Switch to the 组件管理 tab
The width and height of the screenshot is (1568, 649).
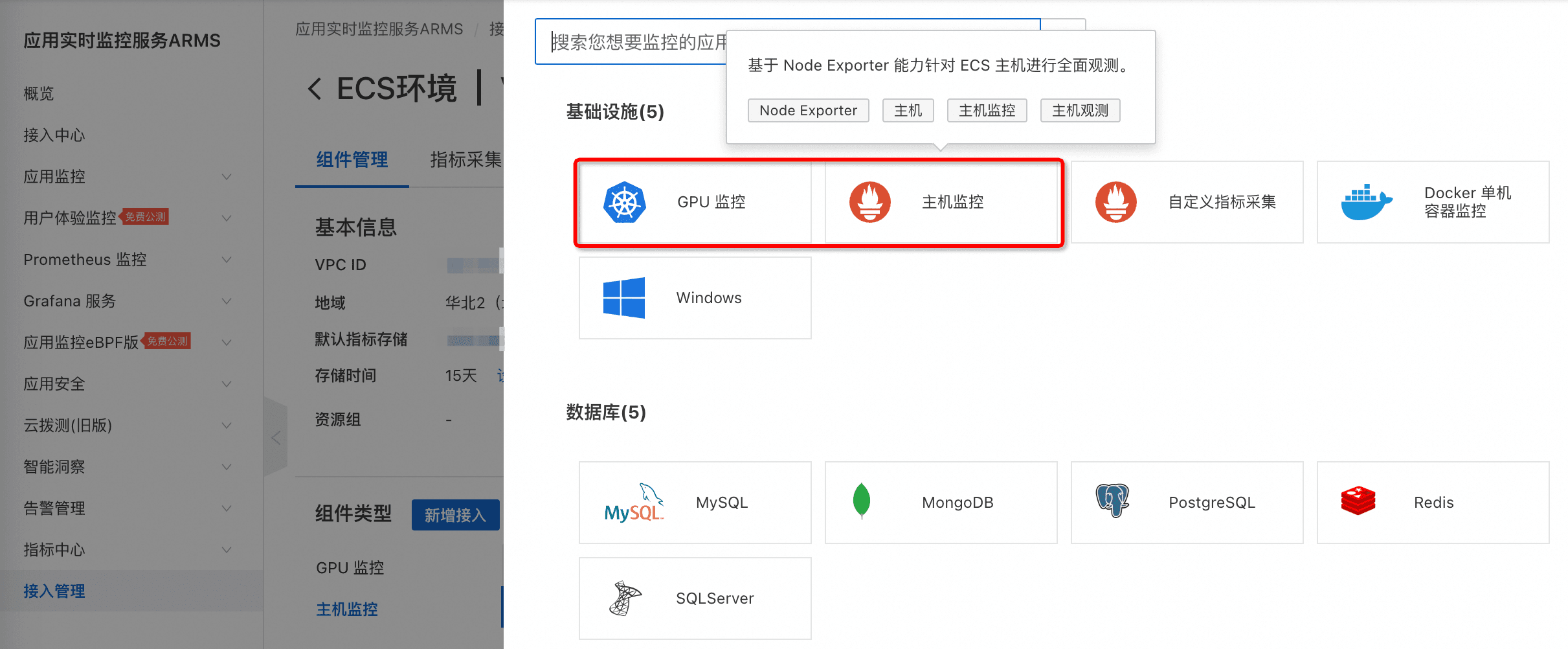click(352, 160)
